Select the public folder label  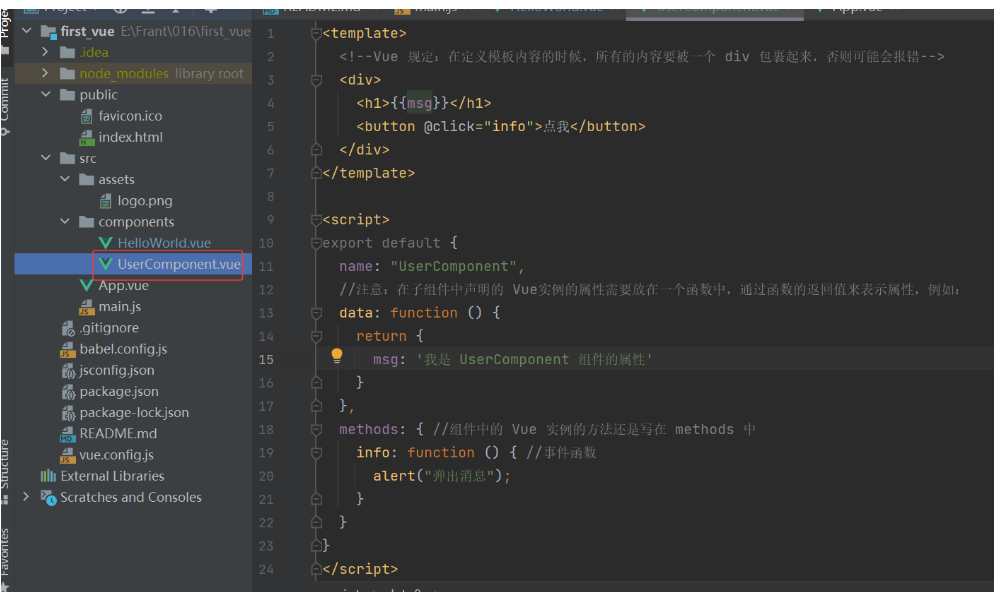click(x=99, y=95)
